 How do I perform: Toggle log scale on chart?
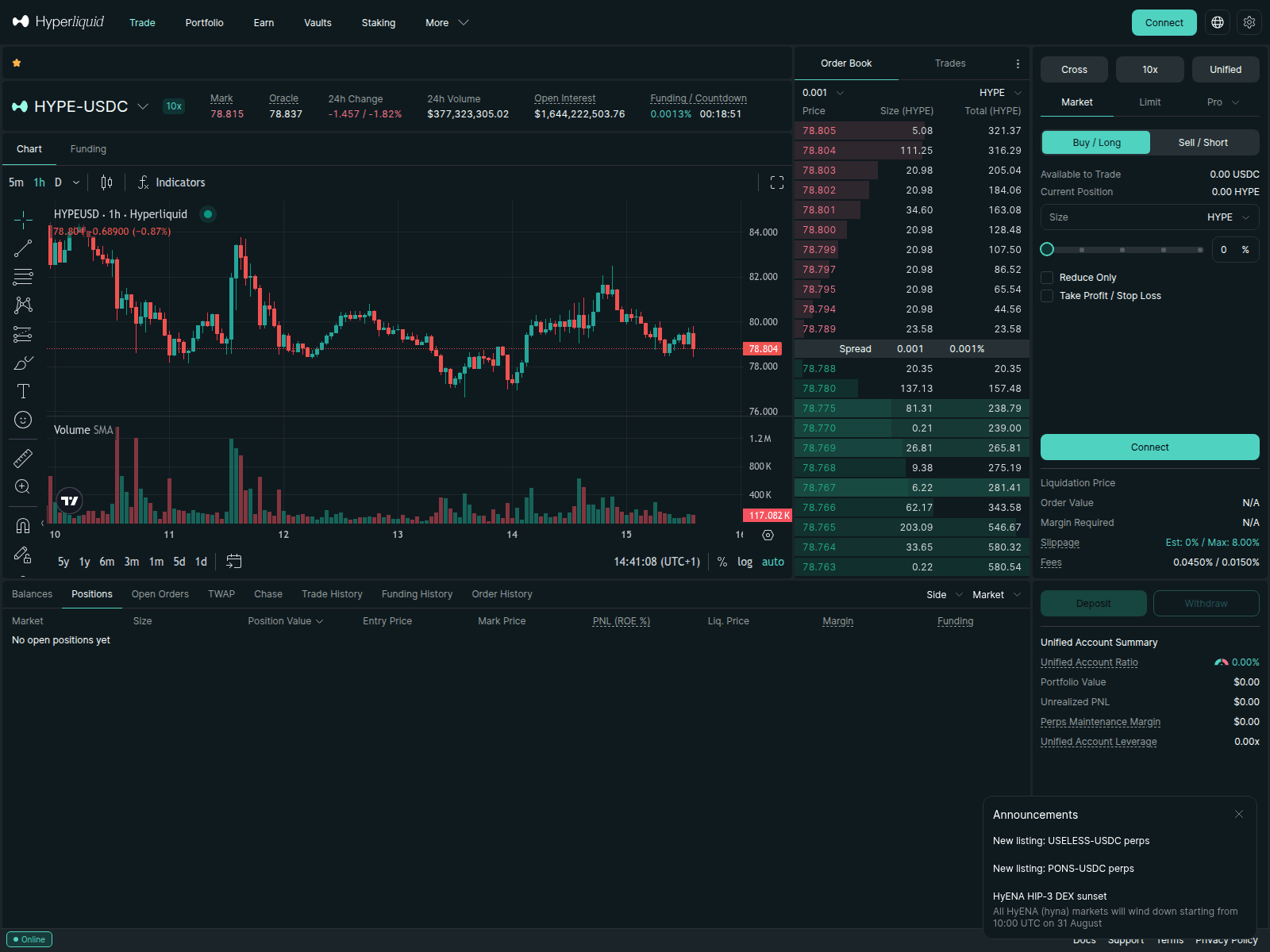tap(745, 562)
